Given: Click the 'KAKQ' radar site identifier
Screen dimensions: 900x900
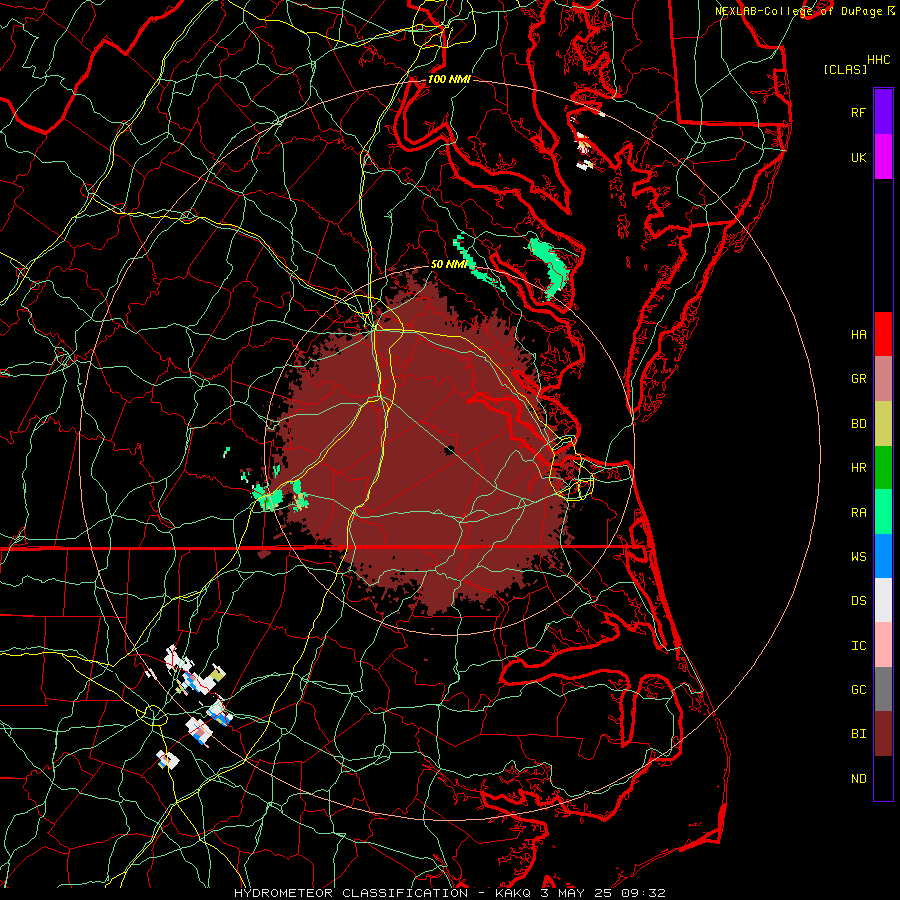Looking at the screenshot, I should point(513,893).
